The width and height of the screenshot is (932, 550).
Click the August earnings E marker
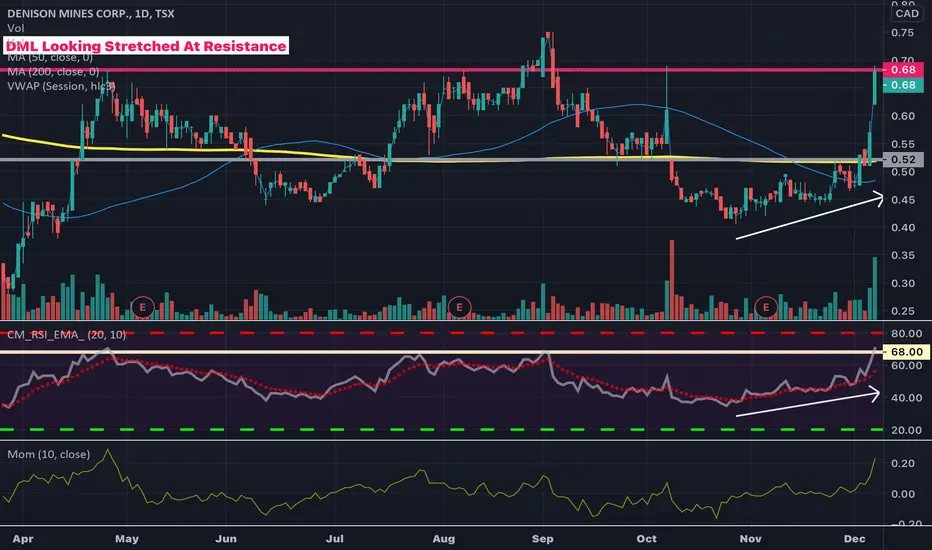(459, 307)
